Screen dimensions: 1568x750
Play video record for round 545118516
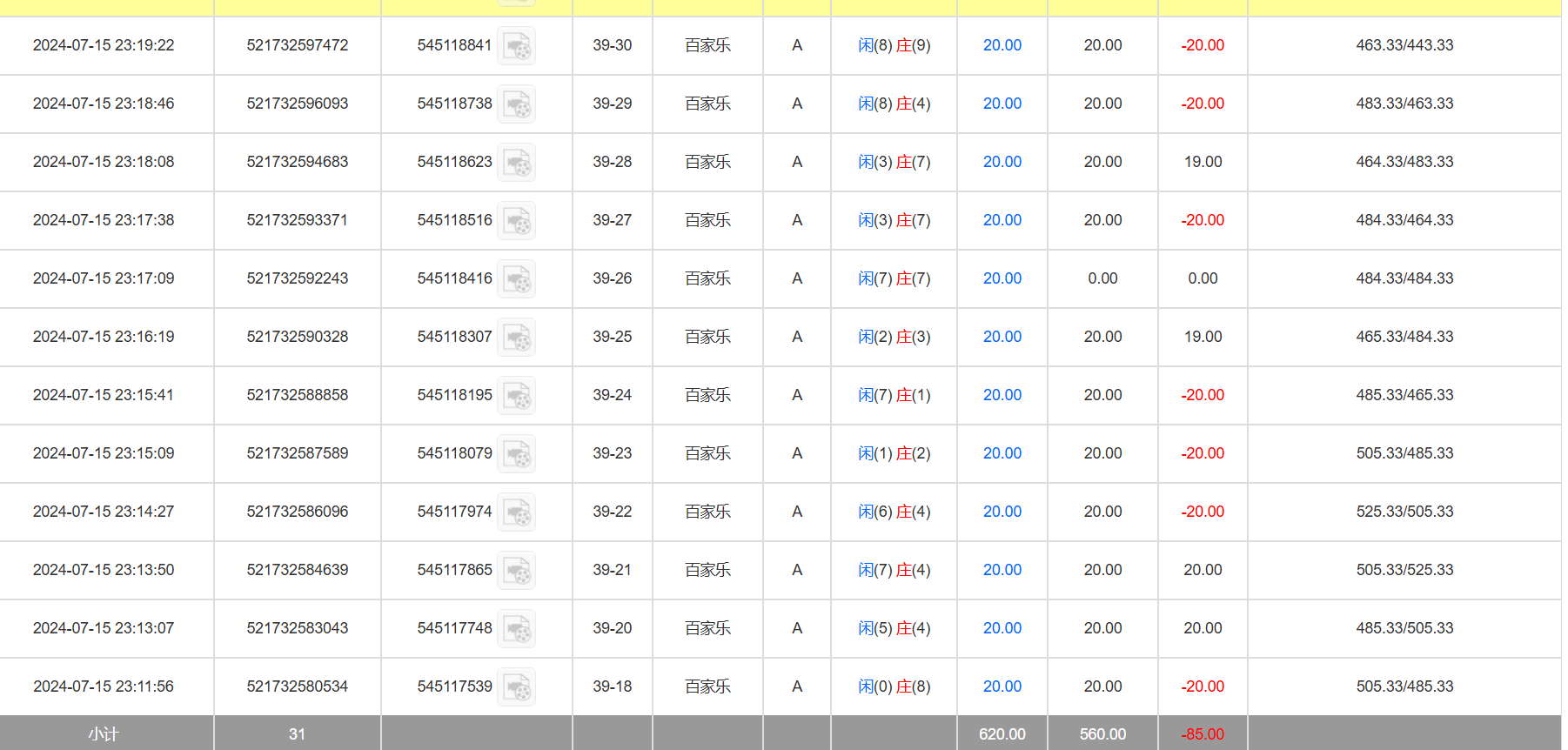(517, 221)
